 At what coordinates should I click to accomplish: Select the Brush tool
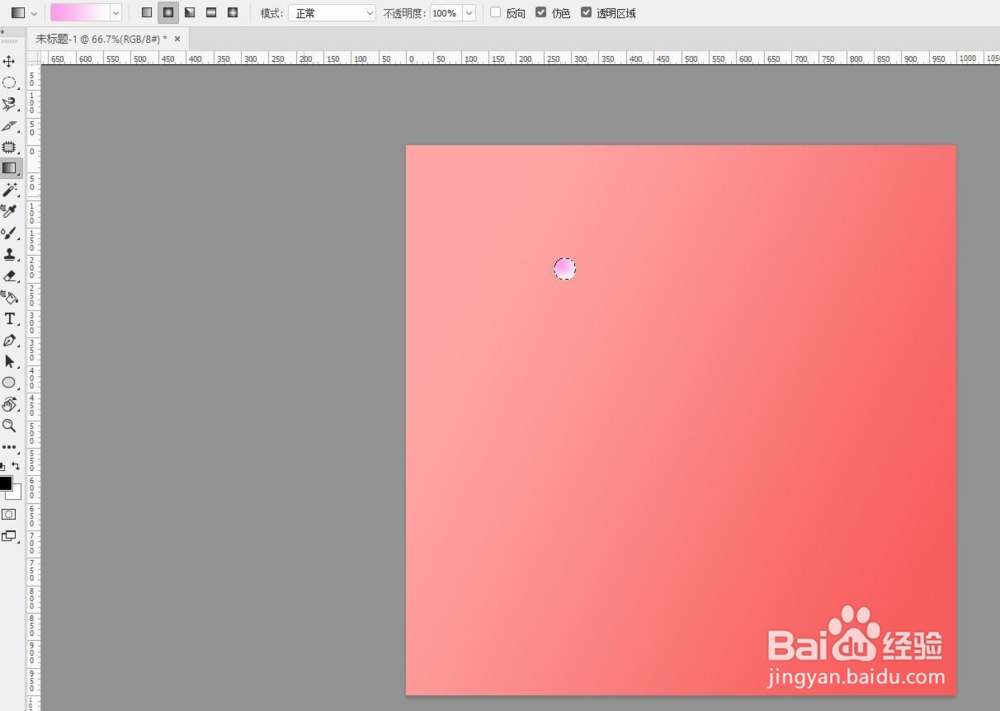(x=9, y=233)
